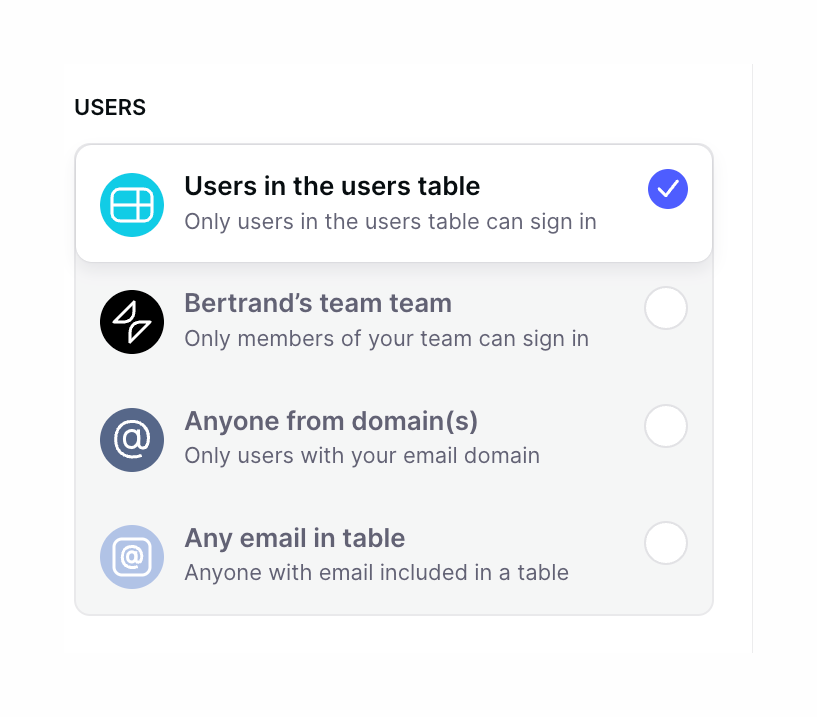Select the Users in the users table card
Screen dimensions: 817x717
(394, 202)
